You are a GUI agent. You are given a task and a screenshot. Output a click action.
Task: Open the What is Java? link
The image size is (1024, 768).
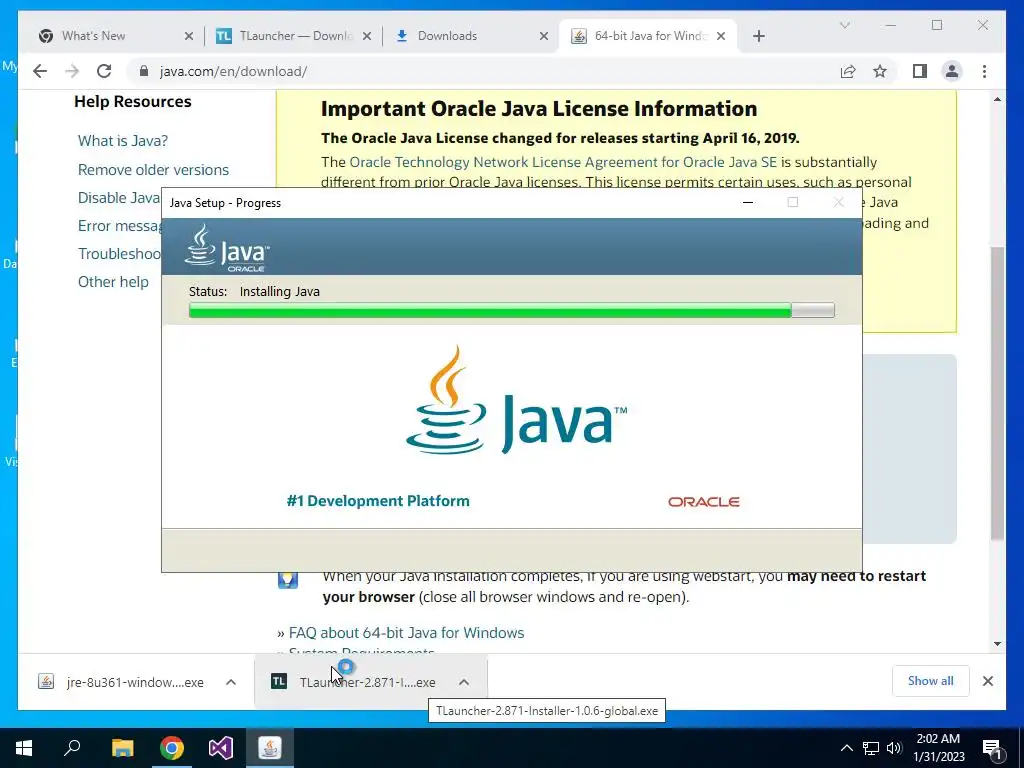click(x=123, y=140)
